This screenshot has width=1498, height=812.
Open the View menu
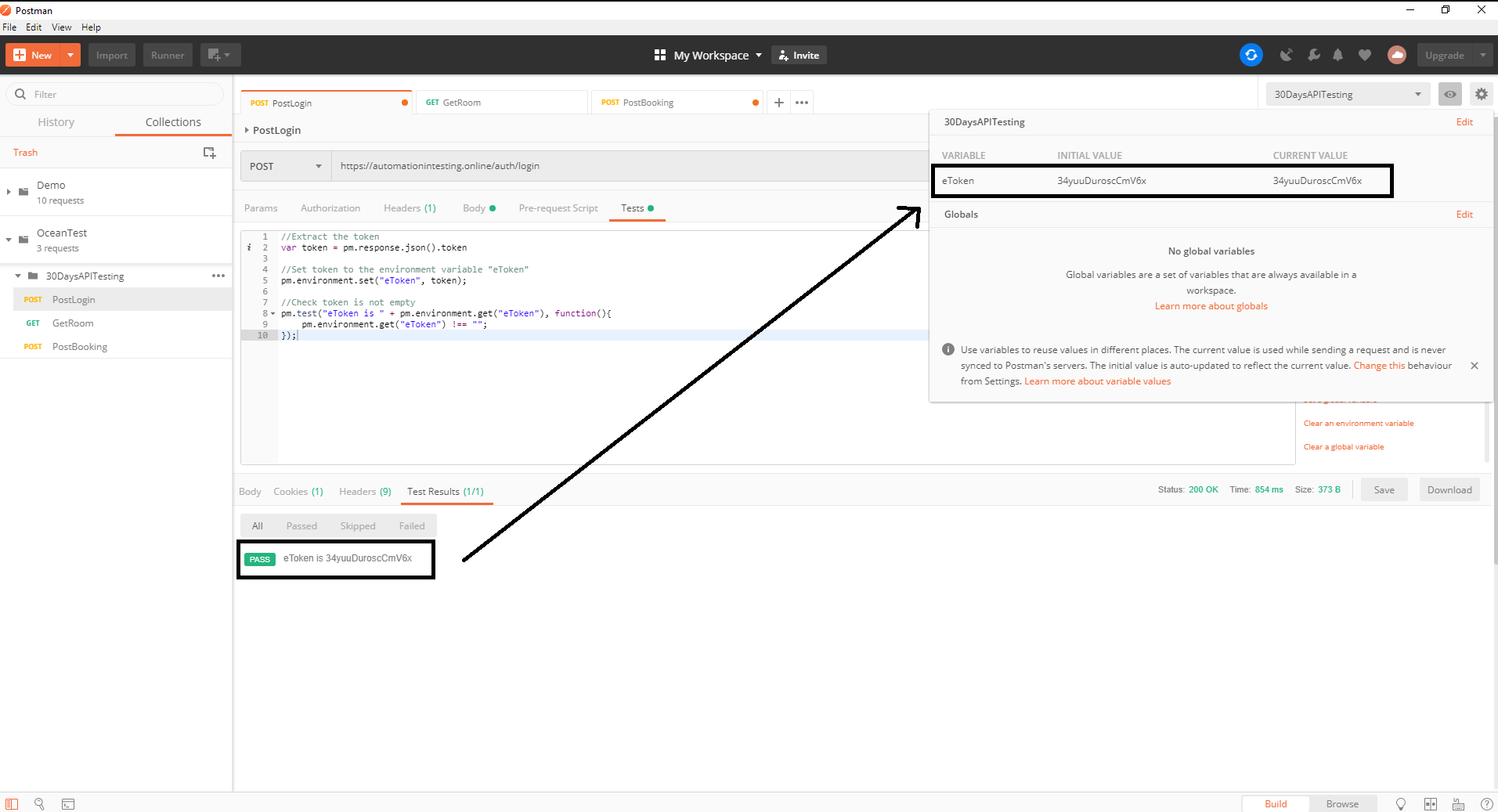click(x=62, y=27)
